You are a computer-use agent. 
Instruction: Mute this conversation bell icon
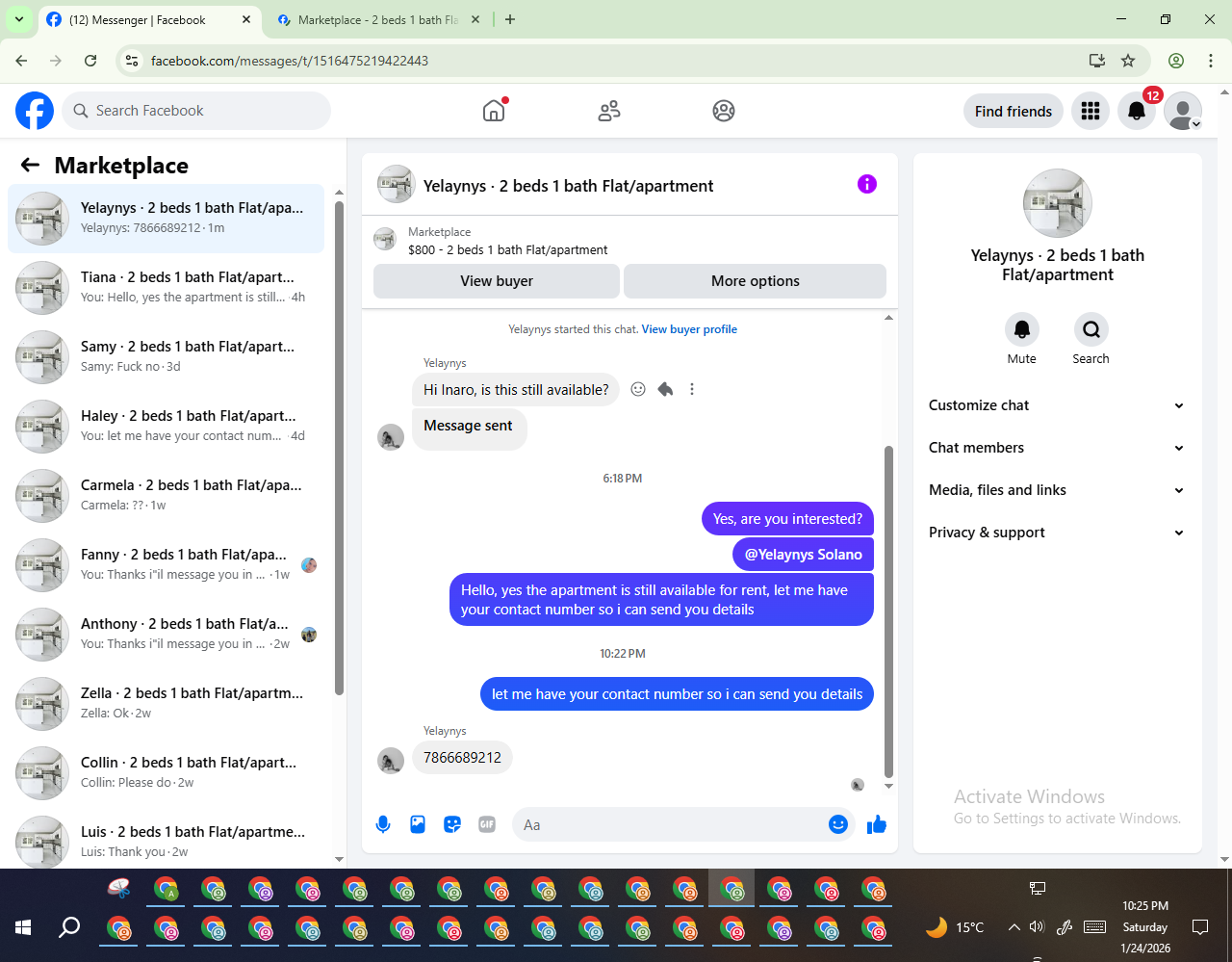(x=1022, y=329)
